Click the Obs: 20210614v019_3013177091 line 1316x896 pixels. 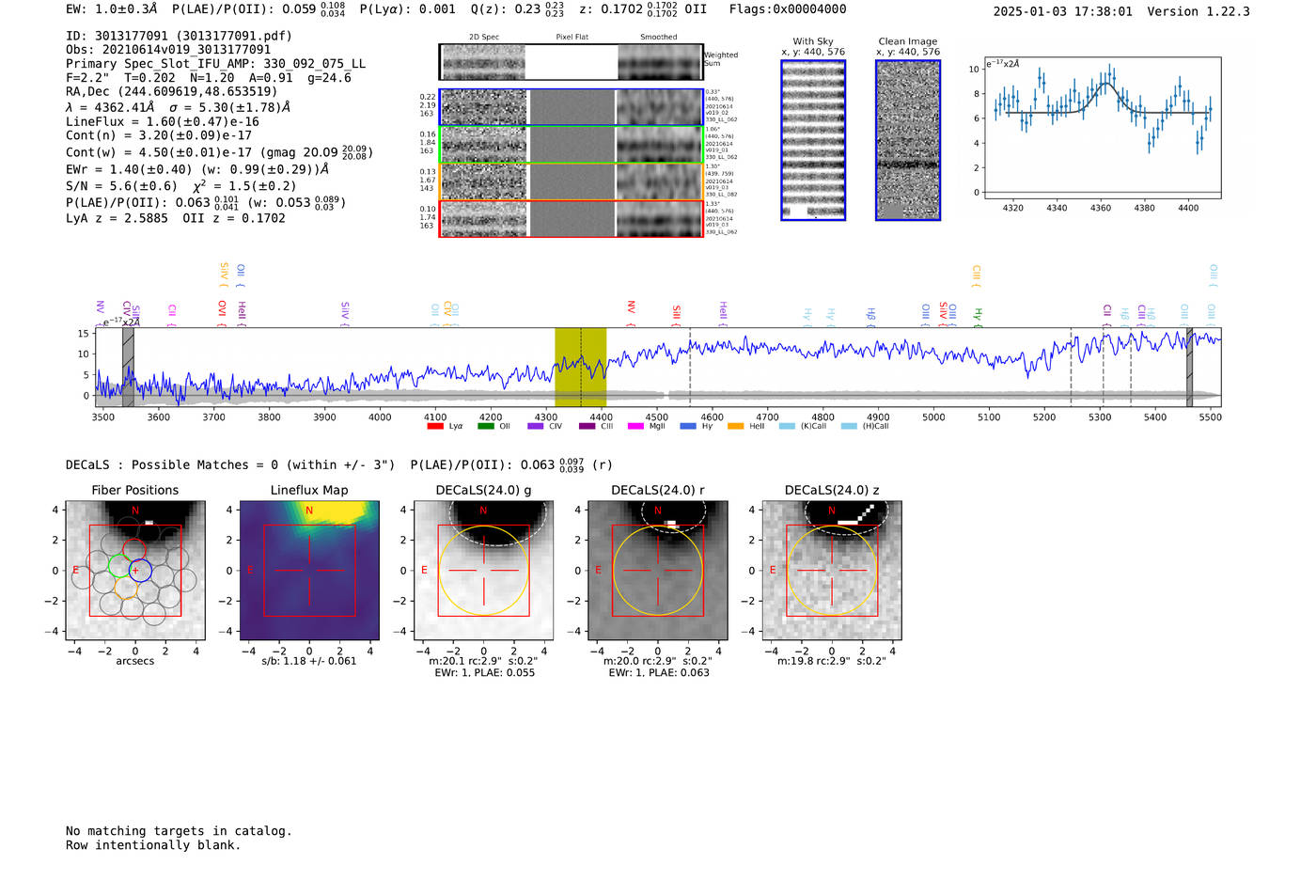168,50
